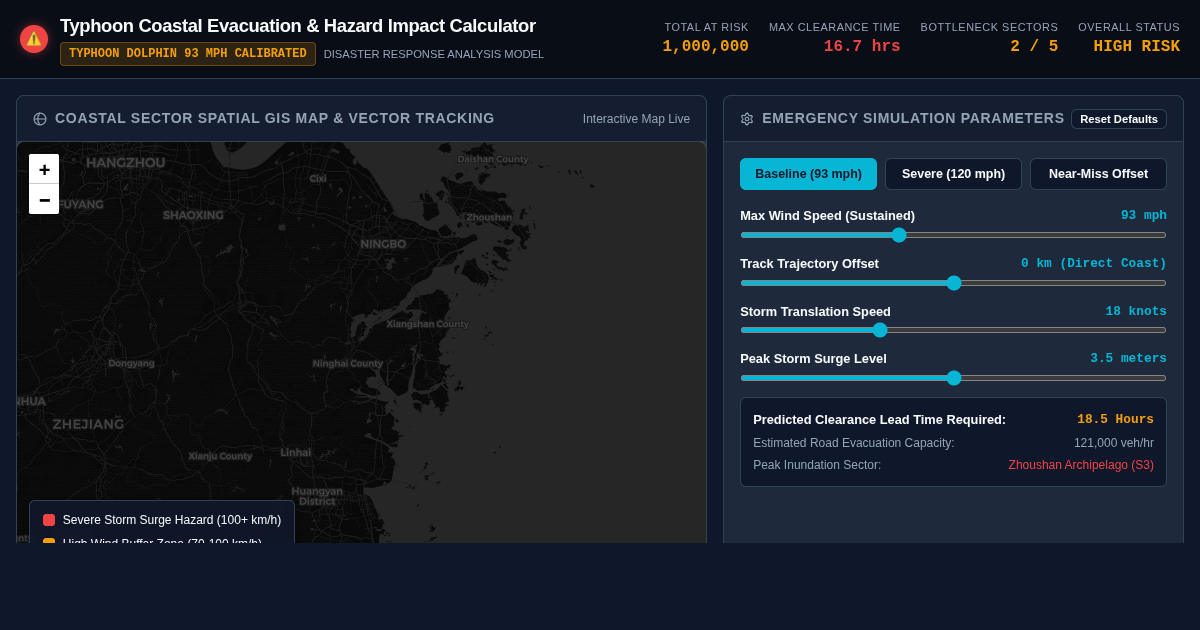Select the Severe (120 mph) scenario
This screenshot has width=1200, height=630.
click(953, 174)
